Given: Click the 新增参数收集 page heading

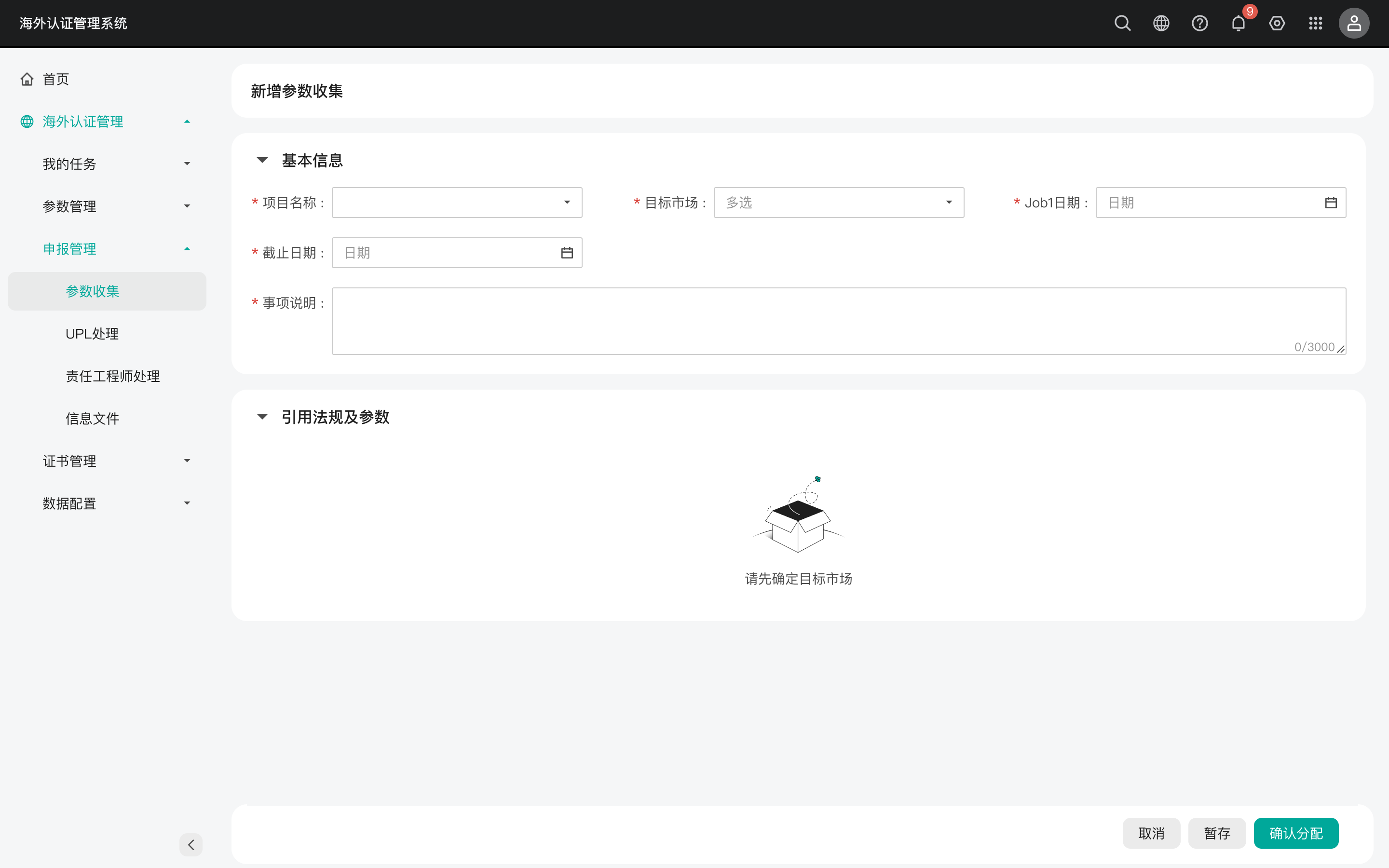Looking at the screenshot, I should [x=297, y=91].
